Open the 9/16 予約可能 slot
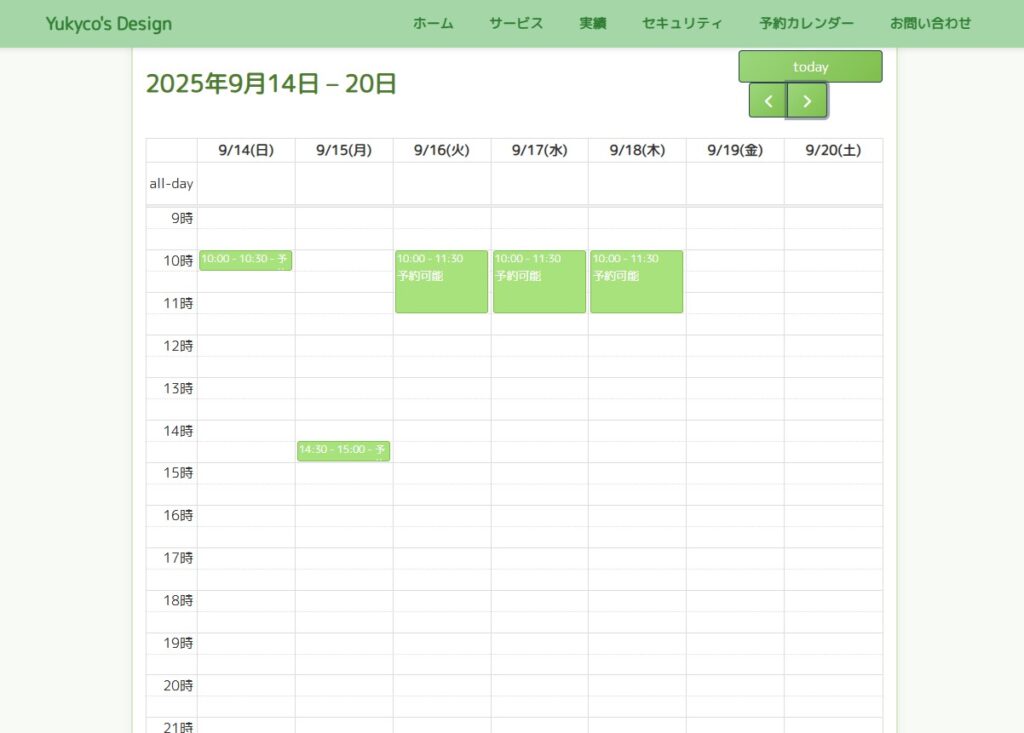 (x=441, y=282)
